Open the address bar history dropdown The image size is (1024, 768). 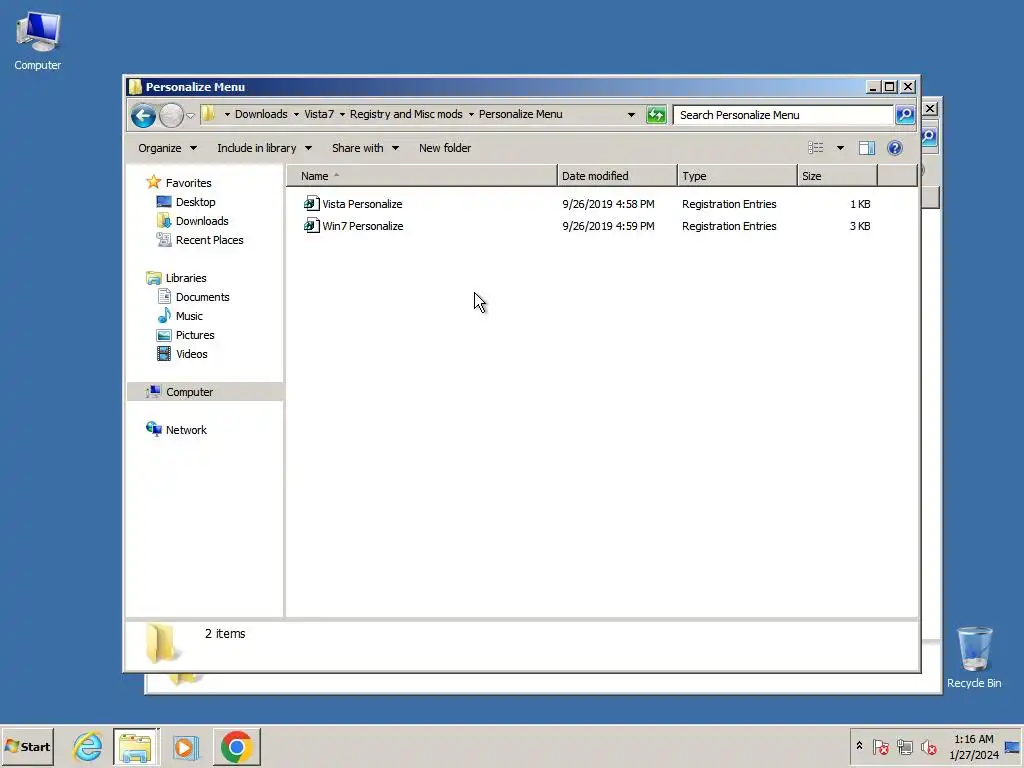coord(631,115)
